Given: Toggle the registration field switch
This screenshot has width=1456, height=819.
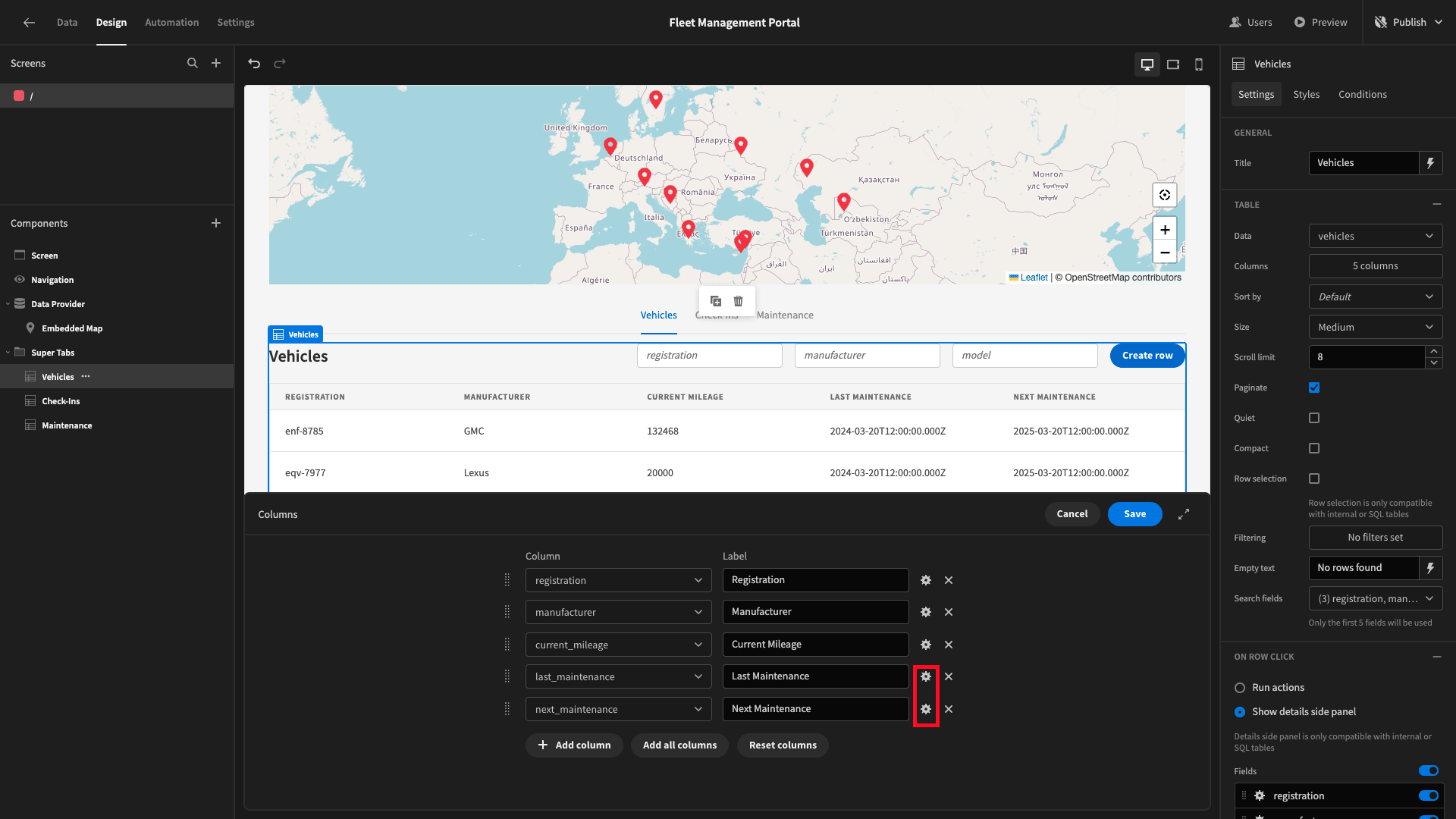Looking at the screenshot, I should click(x=1429, y=795).
